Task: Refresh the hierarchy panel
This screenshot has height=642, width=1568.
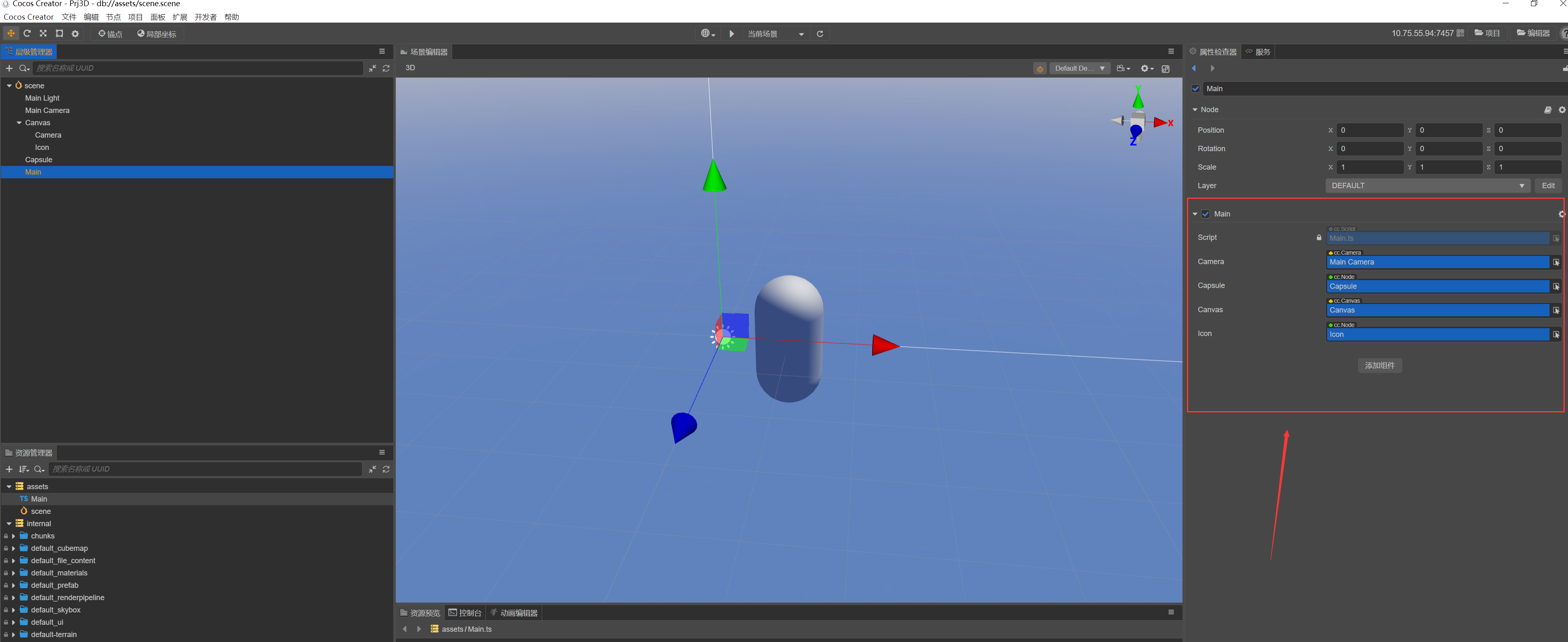Action: 386,68
